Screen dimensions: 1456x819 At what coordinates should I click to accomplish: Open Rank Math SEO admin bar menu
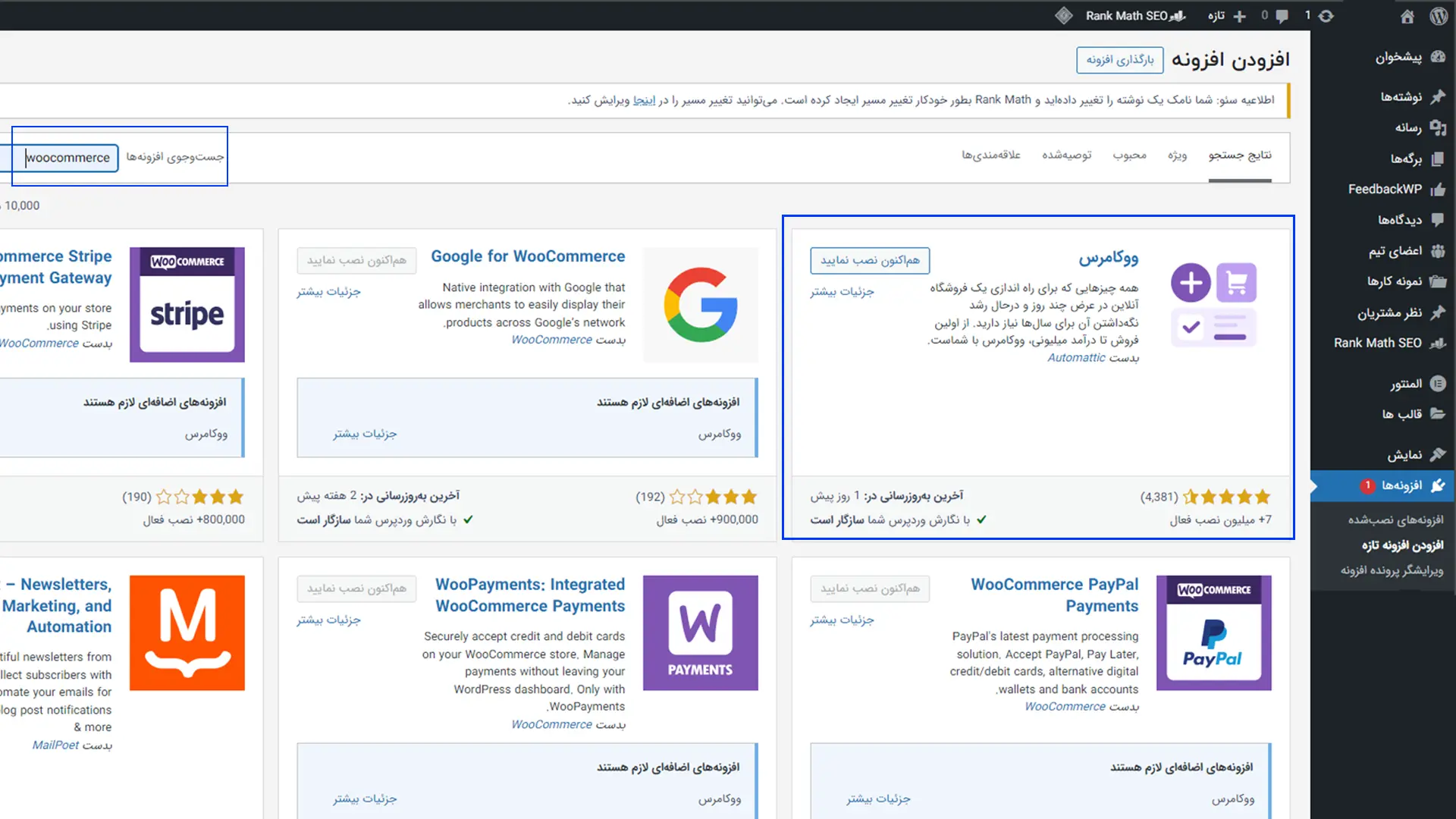click(x=1135, y=16)
